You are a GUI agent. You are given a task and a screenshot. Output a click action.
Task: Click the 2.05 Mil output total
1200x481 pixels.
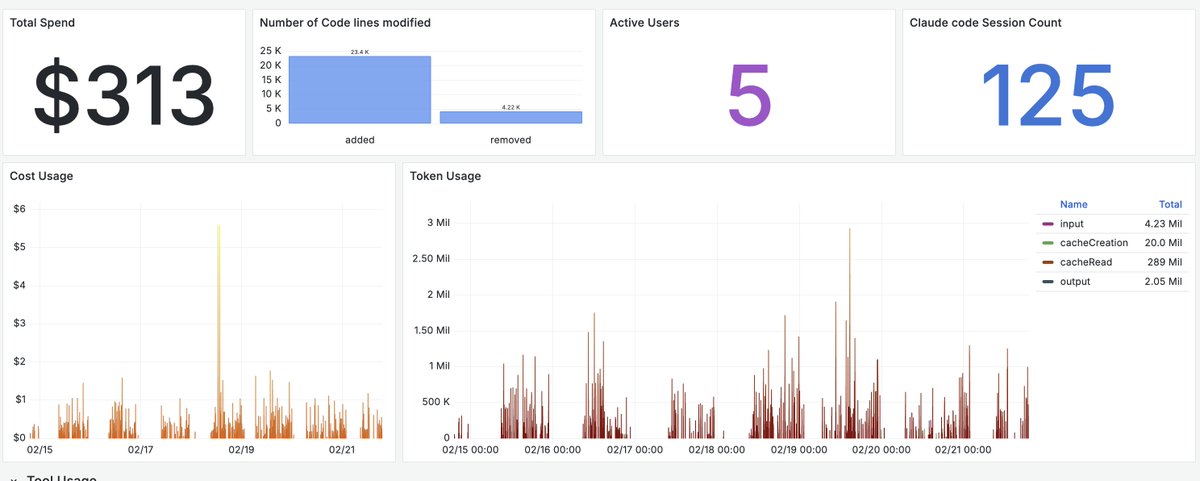pos(1163,282)
